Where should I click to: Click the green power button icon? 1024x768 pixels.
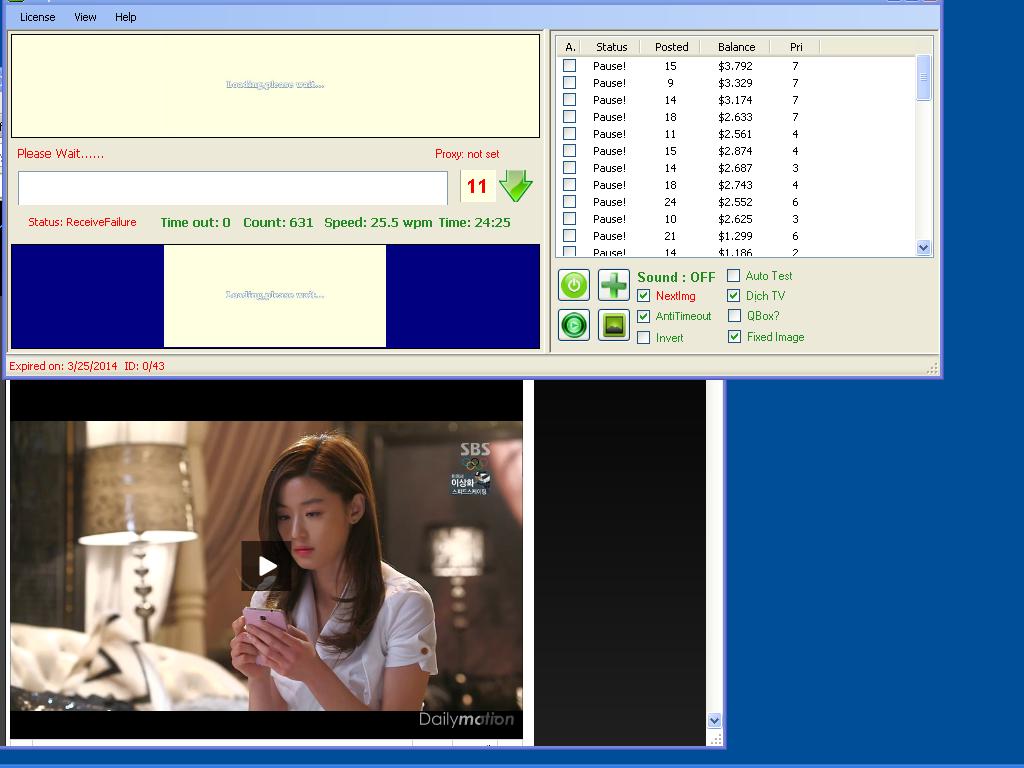coord(574,285)
